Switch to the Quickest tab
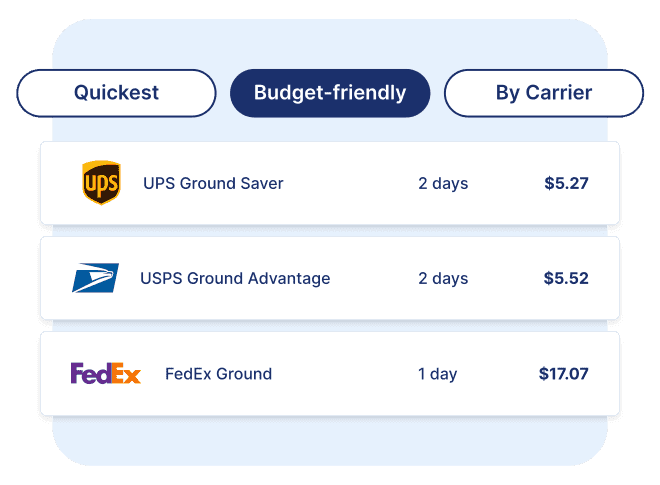Screen dimensions: 660x485 click(116, 93)
